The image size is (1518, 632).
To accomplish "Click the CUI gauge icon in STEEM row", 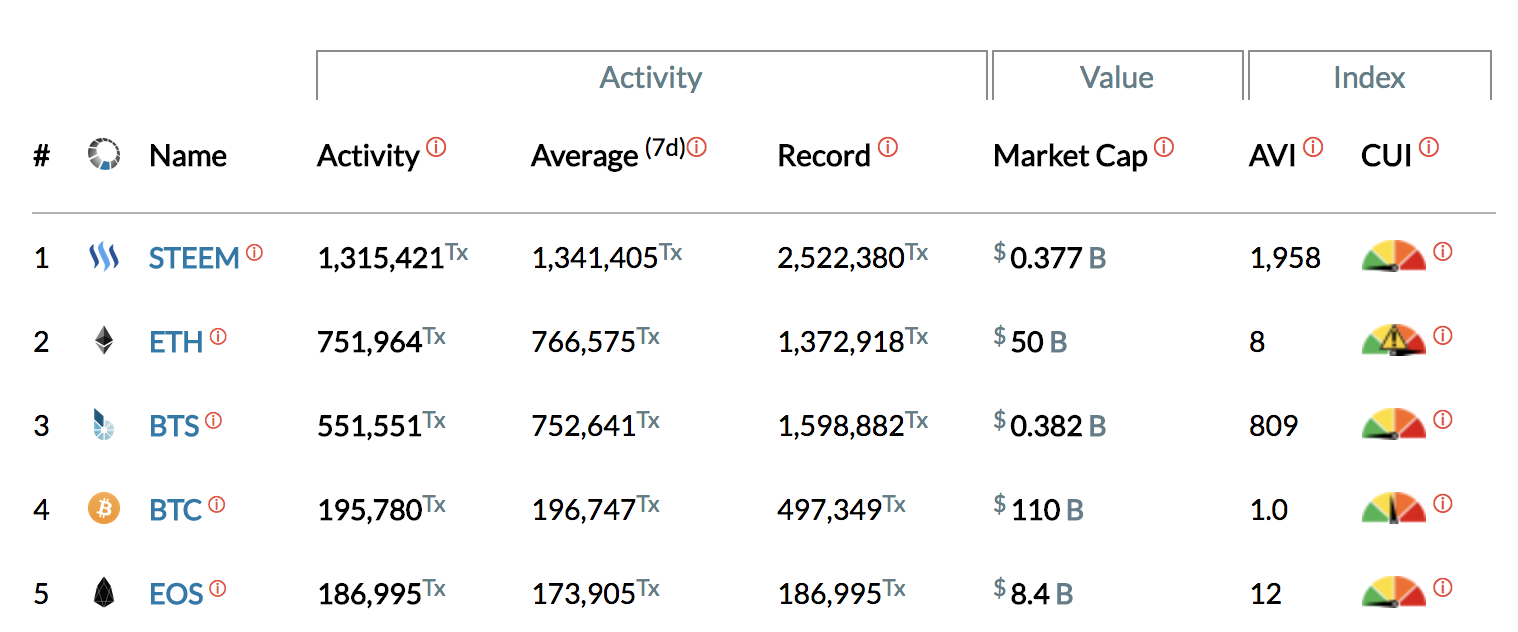I will [x=1394, y=257].
